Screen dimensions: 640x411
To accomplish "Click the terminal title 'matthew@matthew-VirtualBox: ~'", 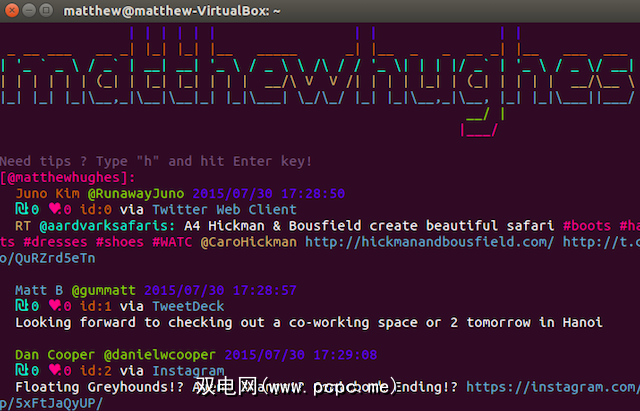I will (x=172, y=11).
